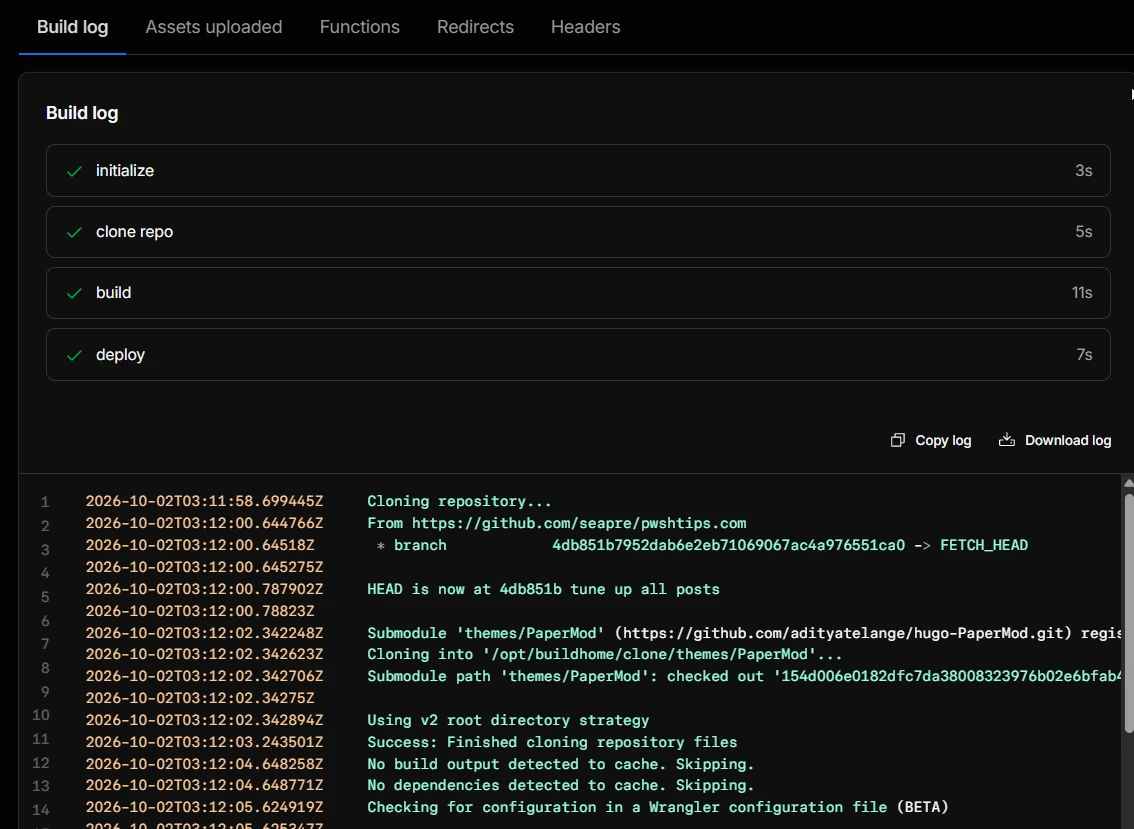The image size is (1134, 829).
Task: Click the 3s duration of initialize
Action: click(1083, 171)
